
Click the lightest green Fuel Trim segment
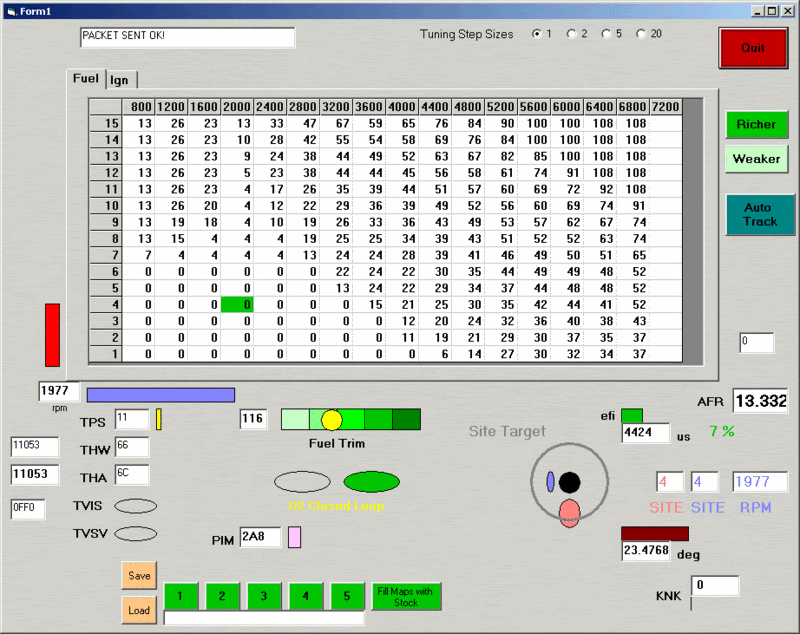[x=295, y=419]
